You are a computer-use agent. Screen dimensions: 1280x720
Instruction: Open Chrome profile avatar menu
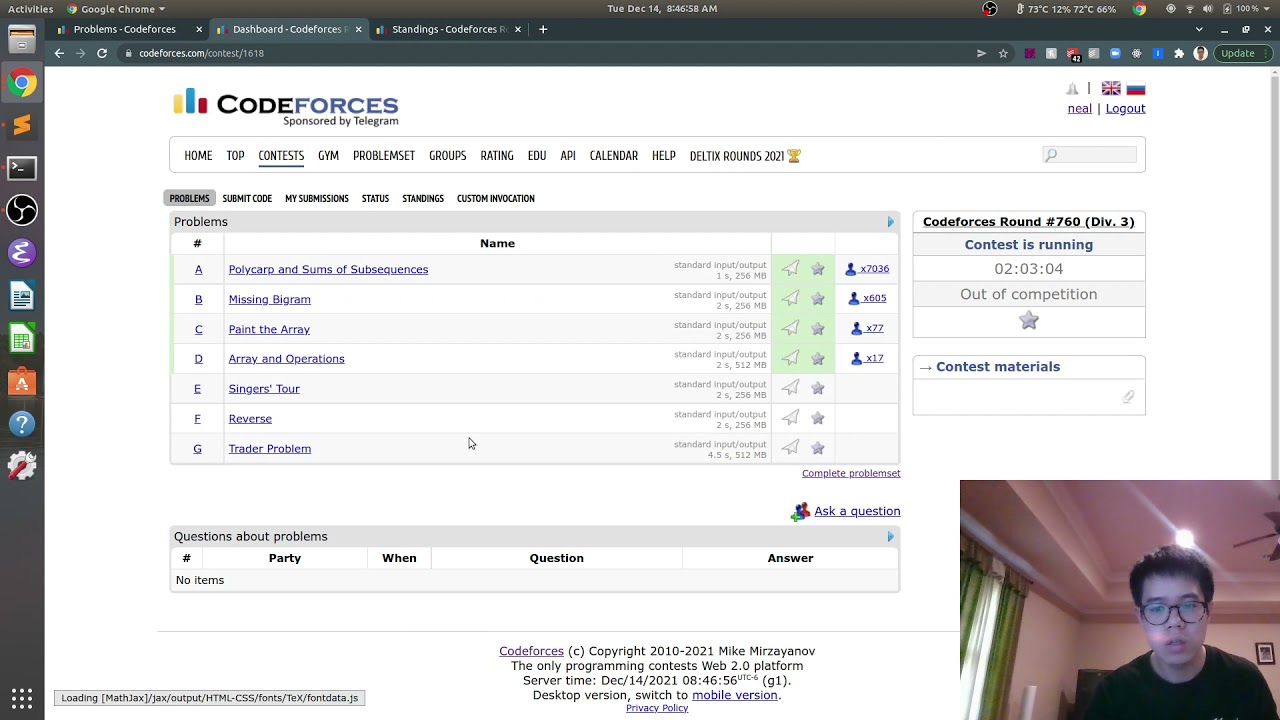tap(1200, 53)
